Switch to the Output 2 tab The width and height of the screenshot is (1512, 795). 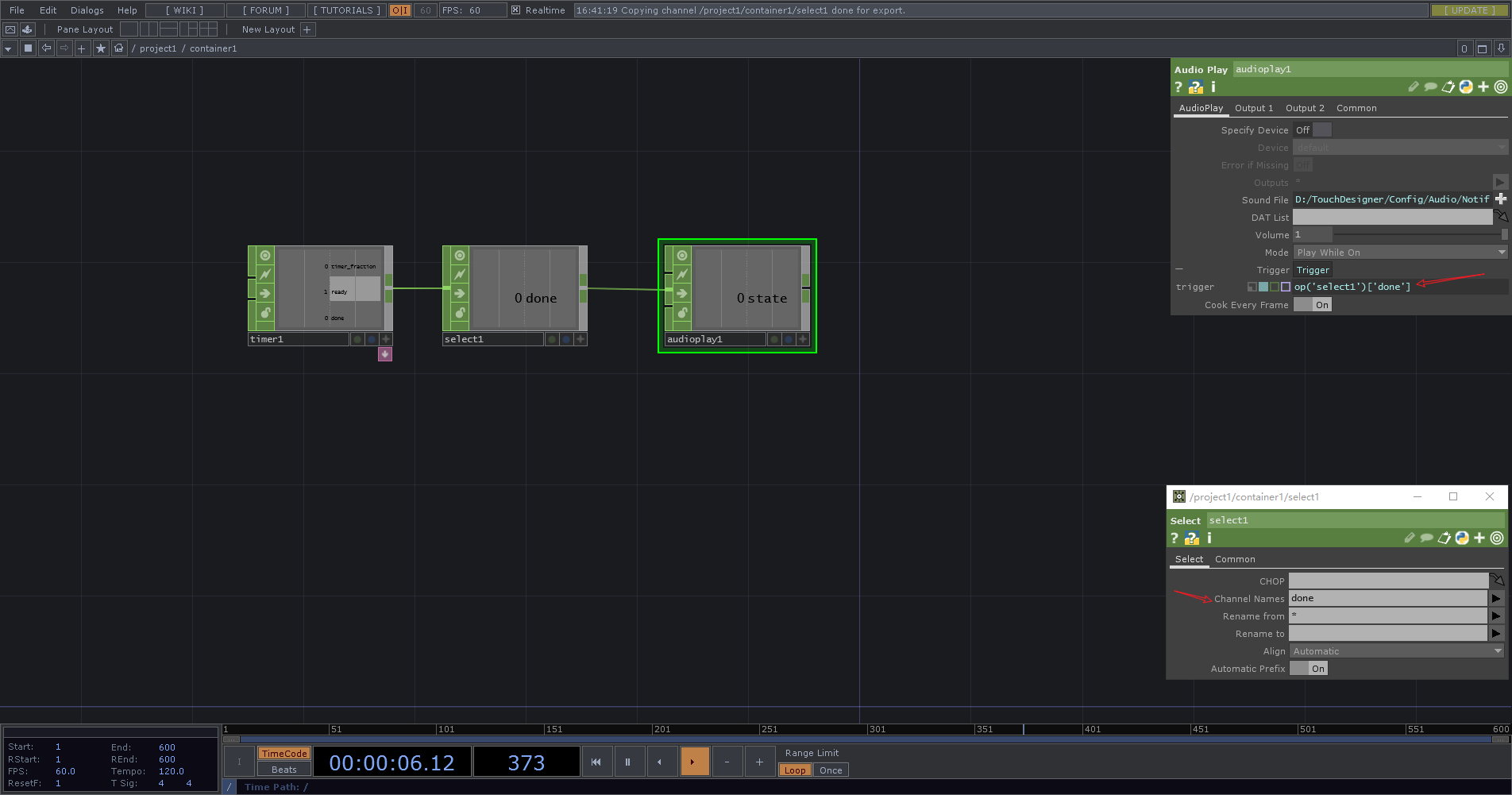click(1305, 108)
